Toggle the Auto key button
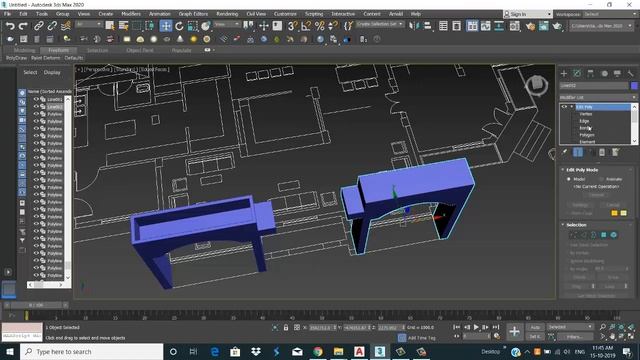The image size is (640, 360). point(535,327)
